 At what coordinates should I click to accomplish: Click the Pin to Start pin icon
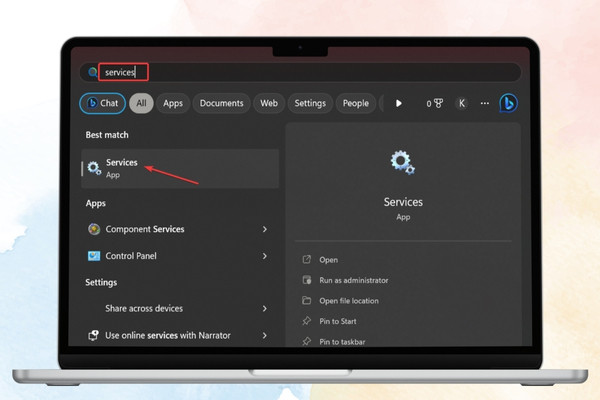307,321
